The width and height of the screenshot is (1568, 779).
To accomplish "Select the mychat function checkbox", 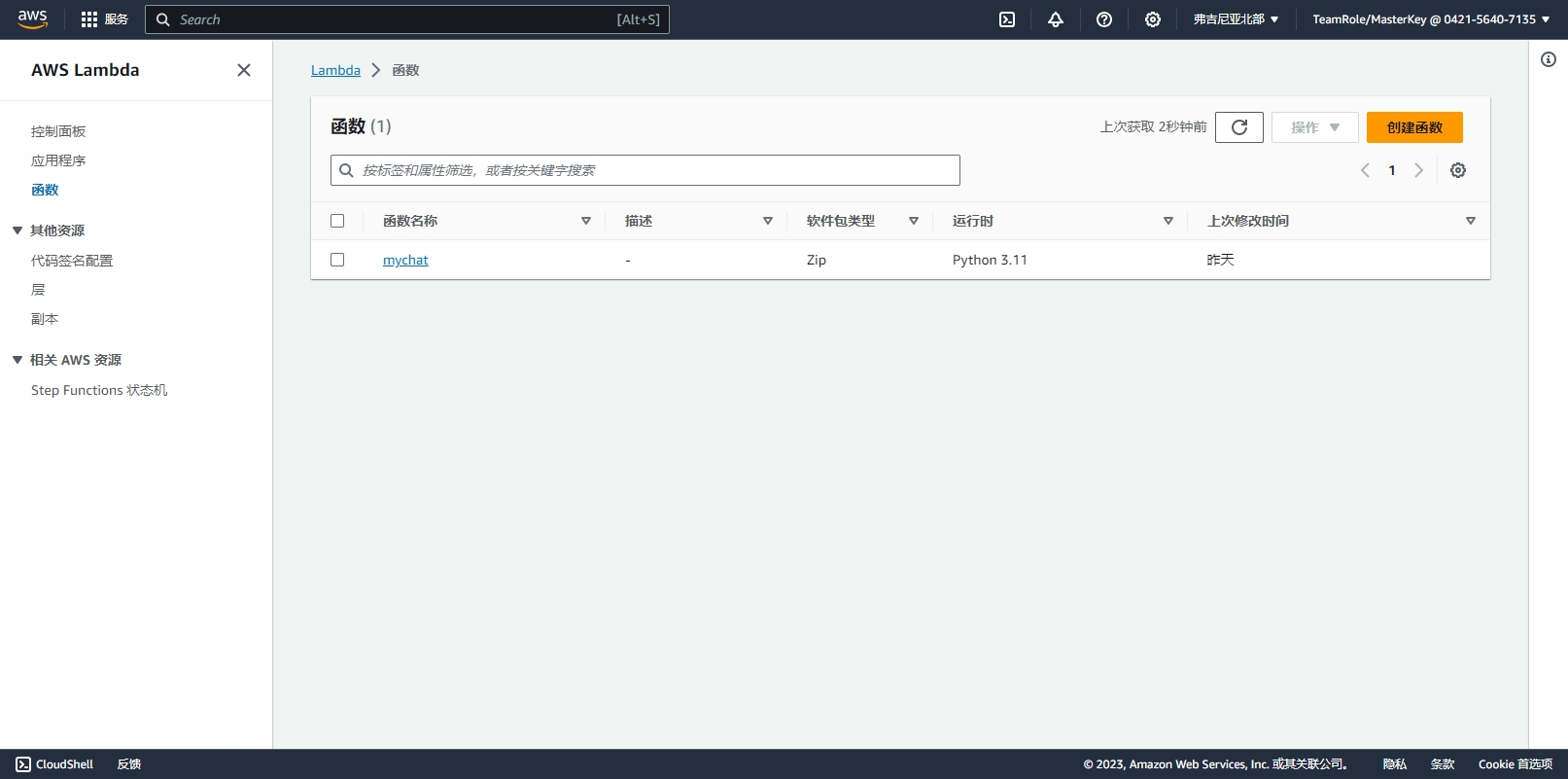I will click(337, 260).
